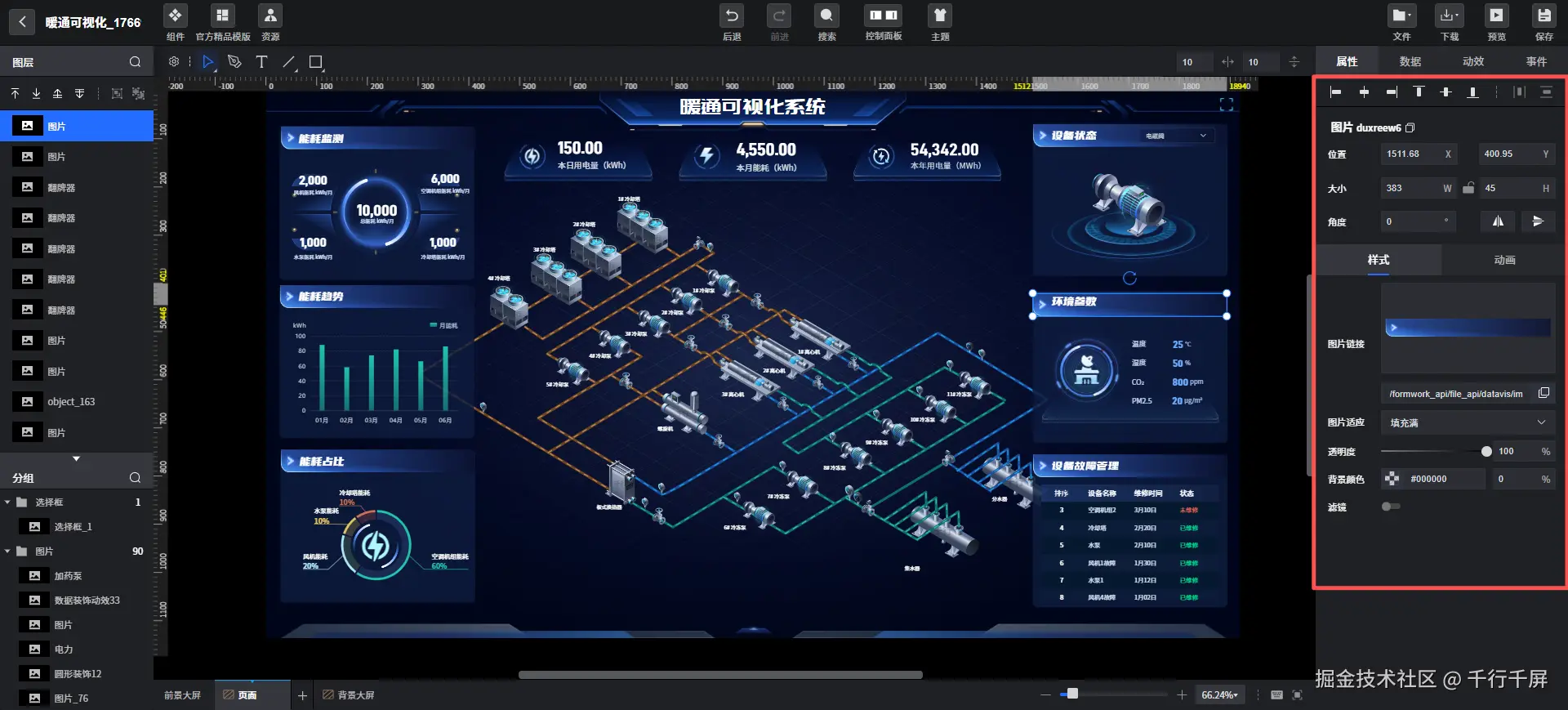
Task: Open the 资源 resources panel
Action: pos(270,22)
